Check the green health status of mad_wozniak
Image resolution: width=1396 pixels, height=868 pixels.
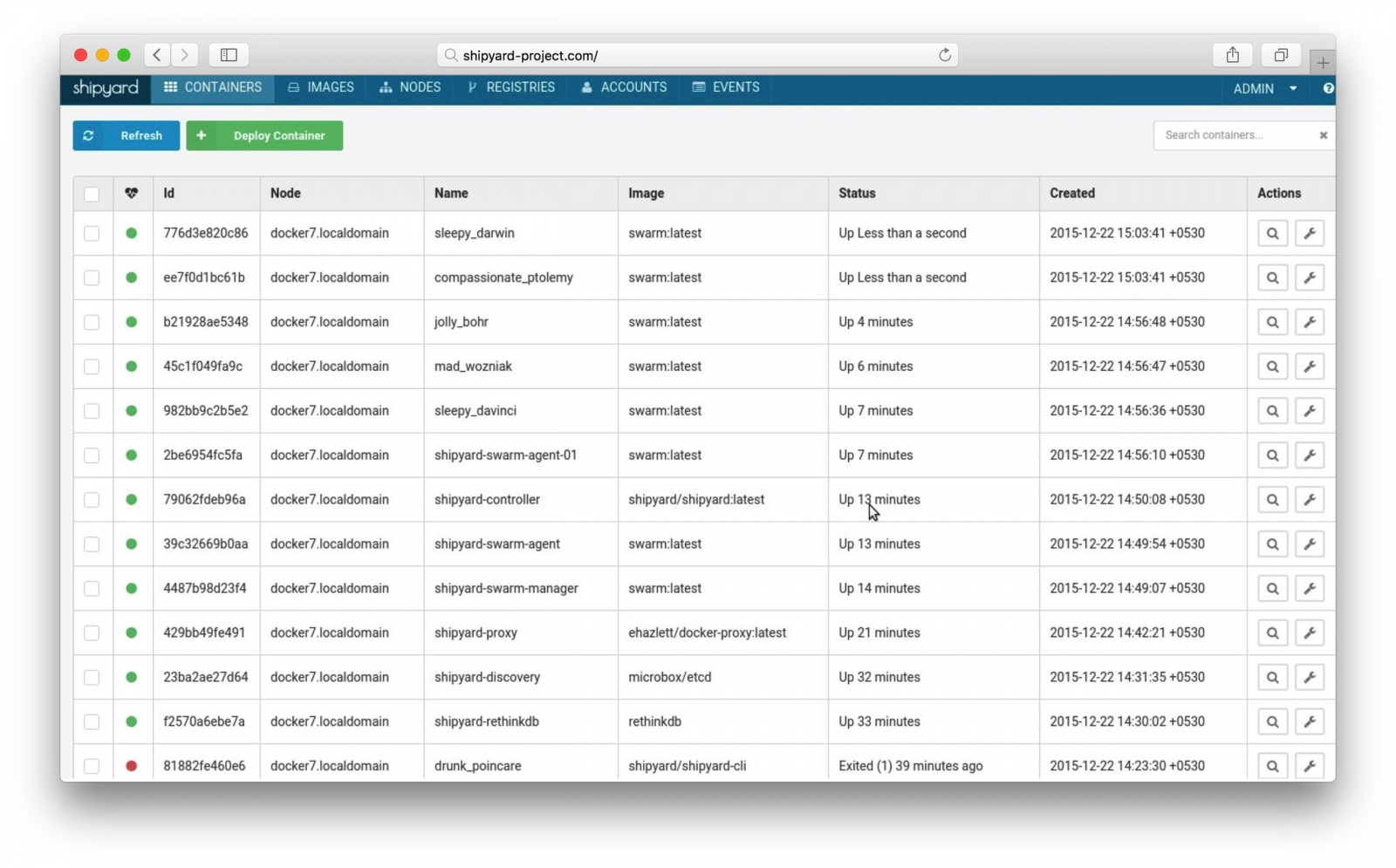(132, 366)
